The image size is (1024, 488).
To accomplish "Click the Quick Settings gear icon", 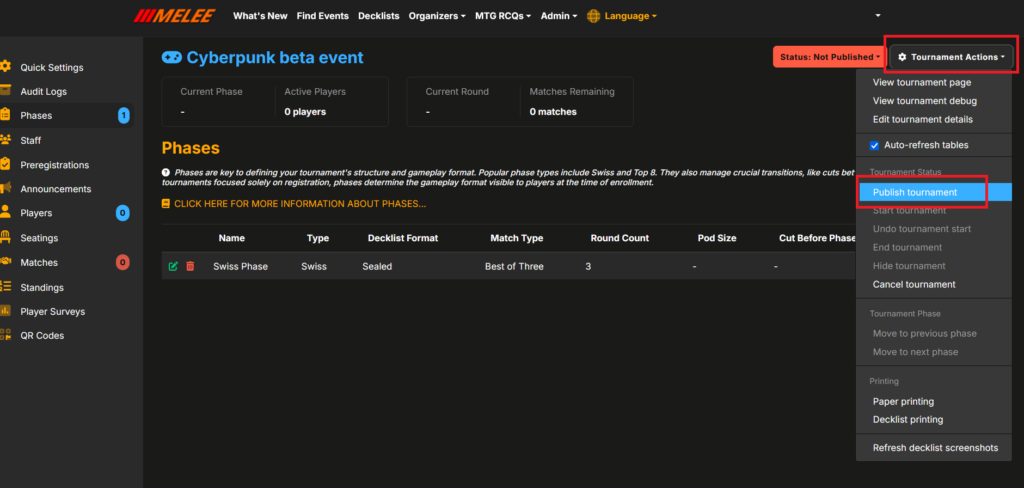I will click(5, 67).
